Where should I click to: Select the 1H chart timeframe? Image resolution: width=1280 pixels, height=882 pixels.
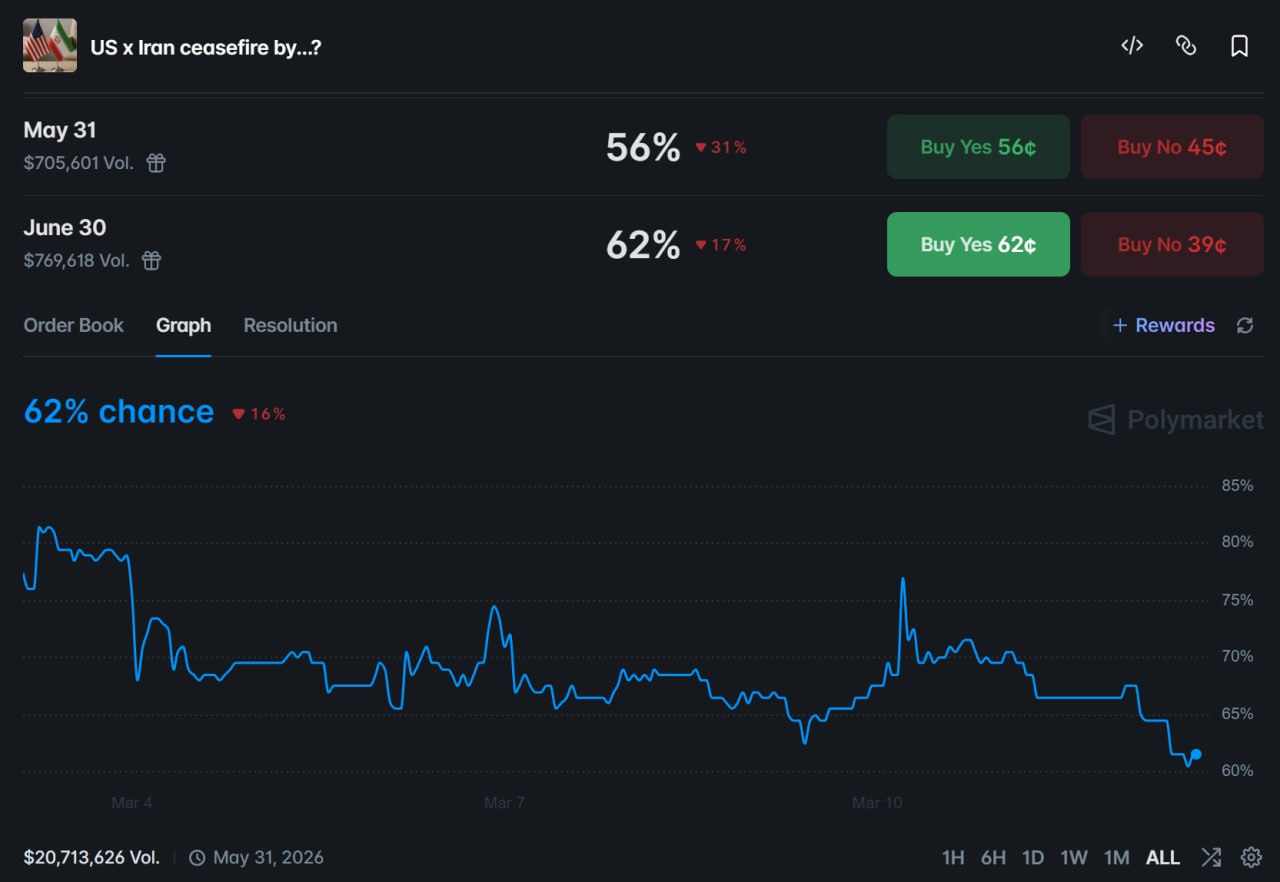click(x=953, y=858)
